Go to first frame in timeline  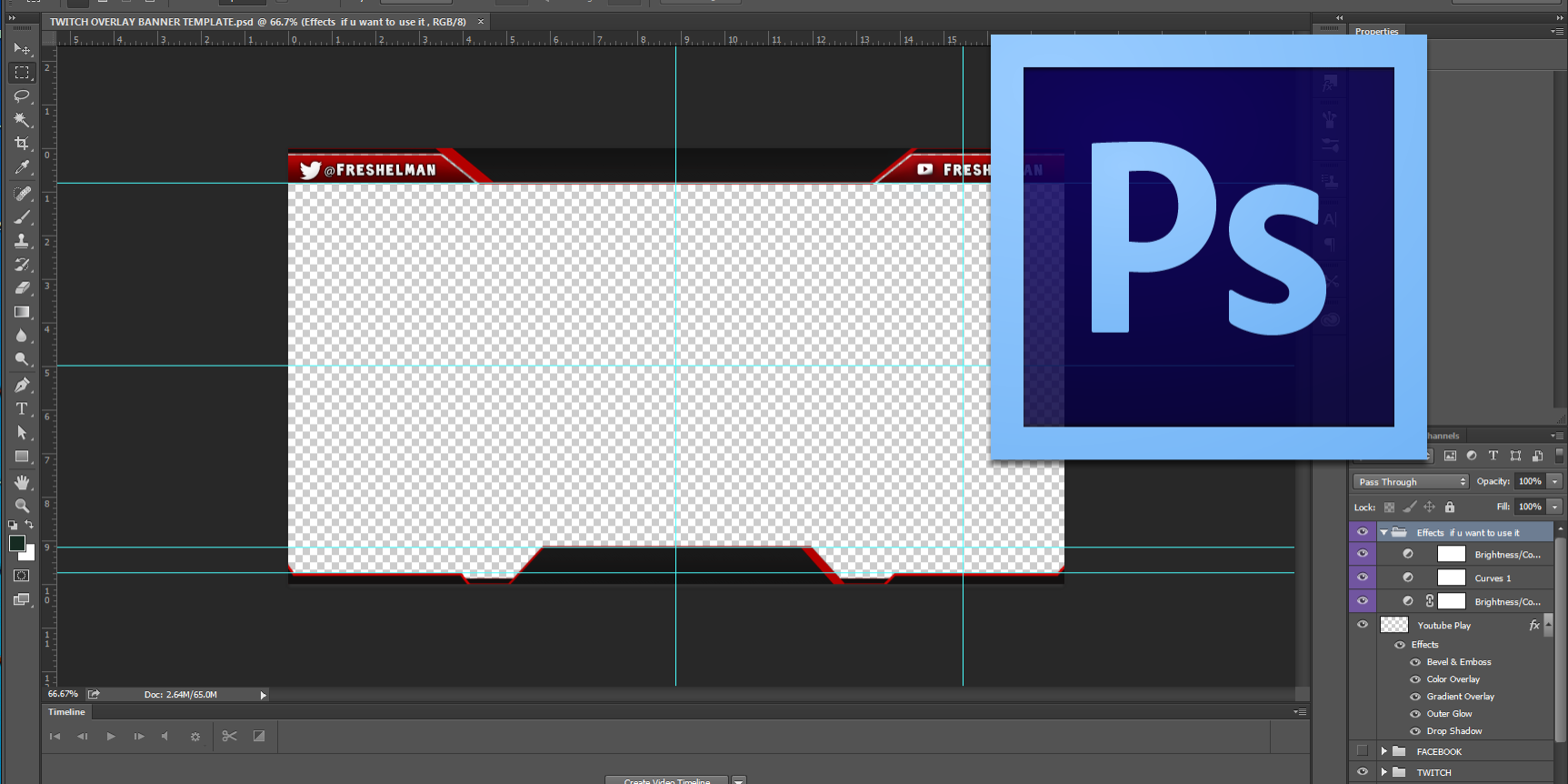pyautogui.click(x=55, y=737)
